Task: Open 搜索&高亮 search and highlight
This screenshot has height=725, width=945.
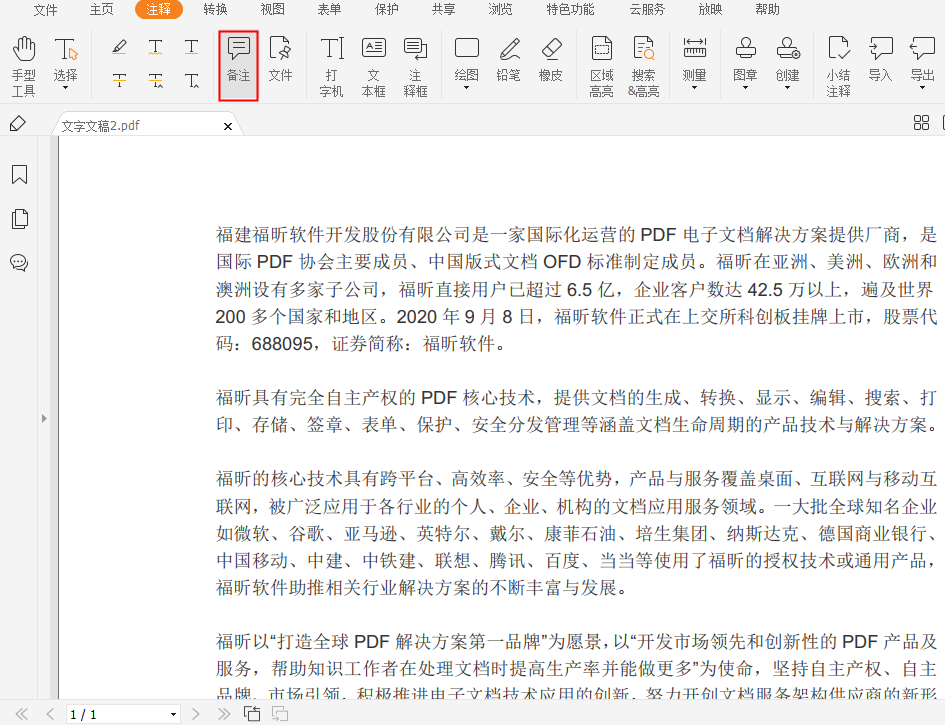Action: [x=643, y=65]
